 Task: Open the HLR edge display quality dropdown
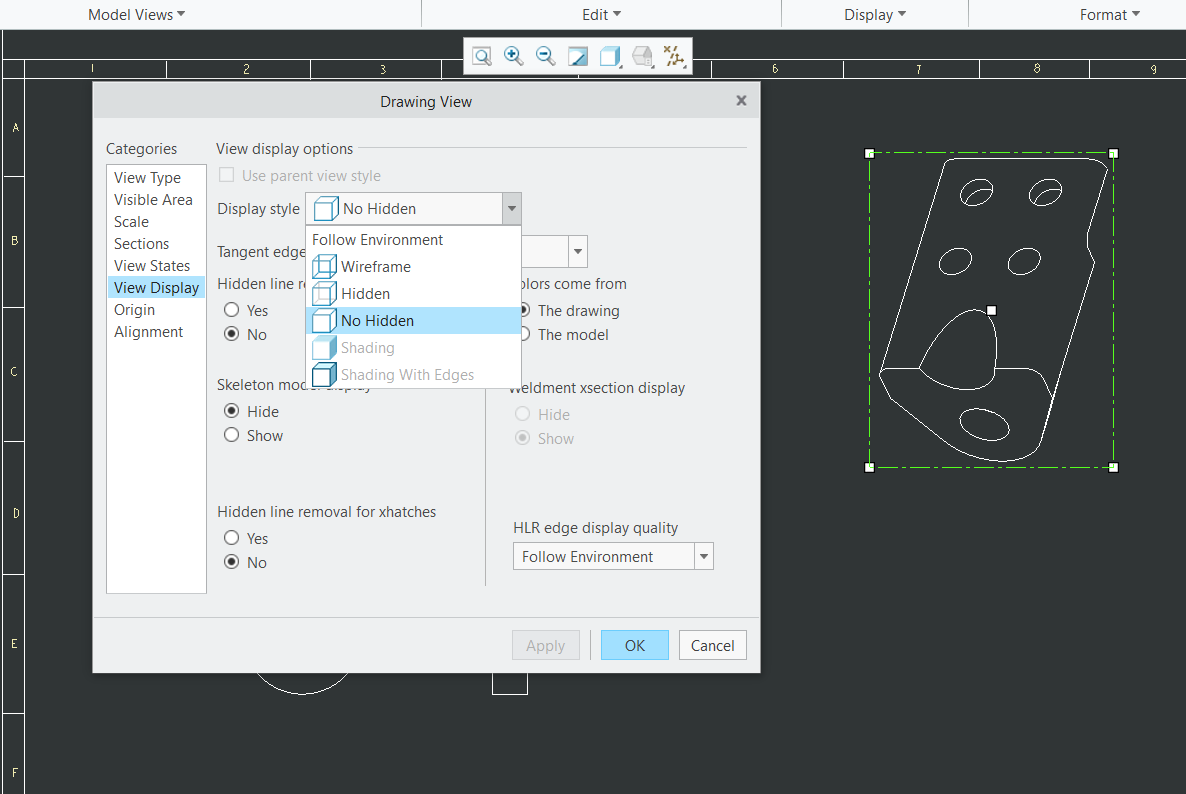[x=703, y=555]
